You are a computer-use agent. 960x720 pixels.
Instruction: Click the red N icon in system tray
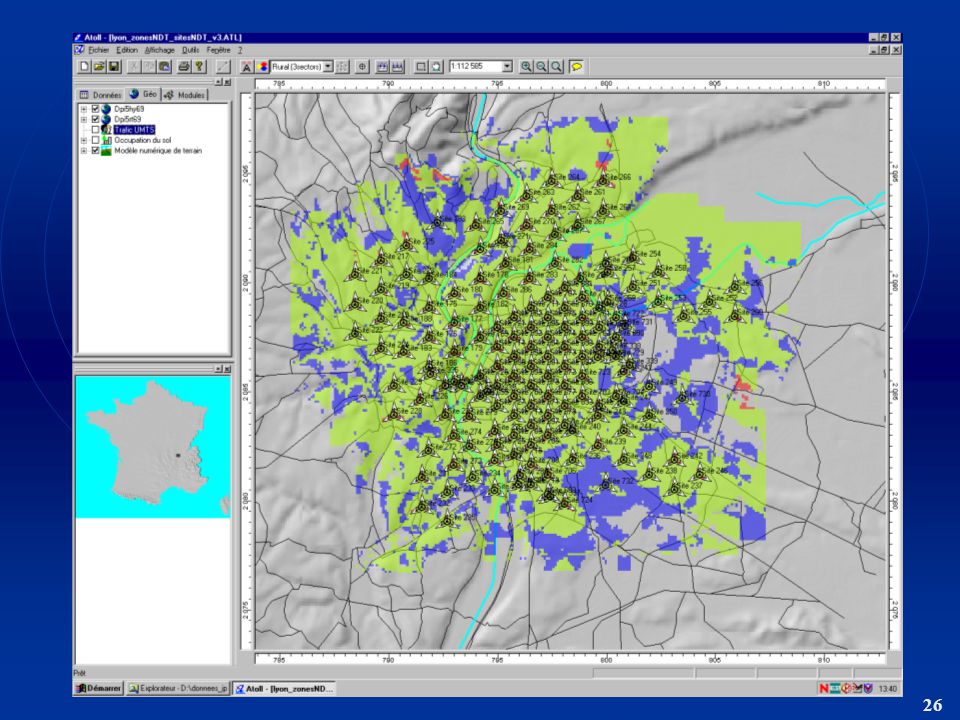tap(824, 689)
